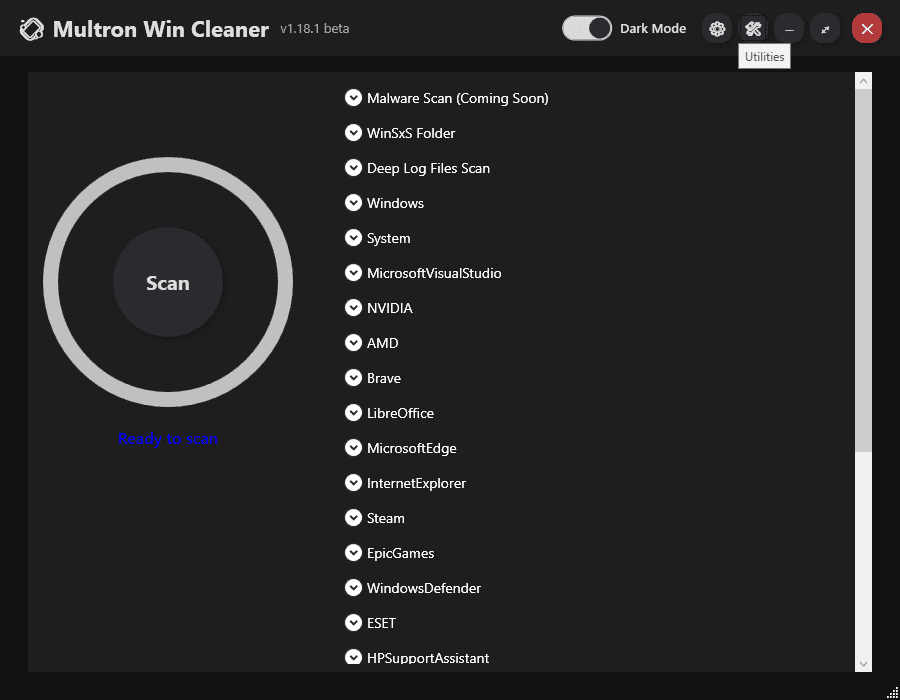Select the 'AMD' list label

382,343
